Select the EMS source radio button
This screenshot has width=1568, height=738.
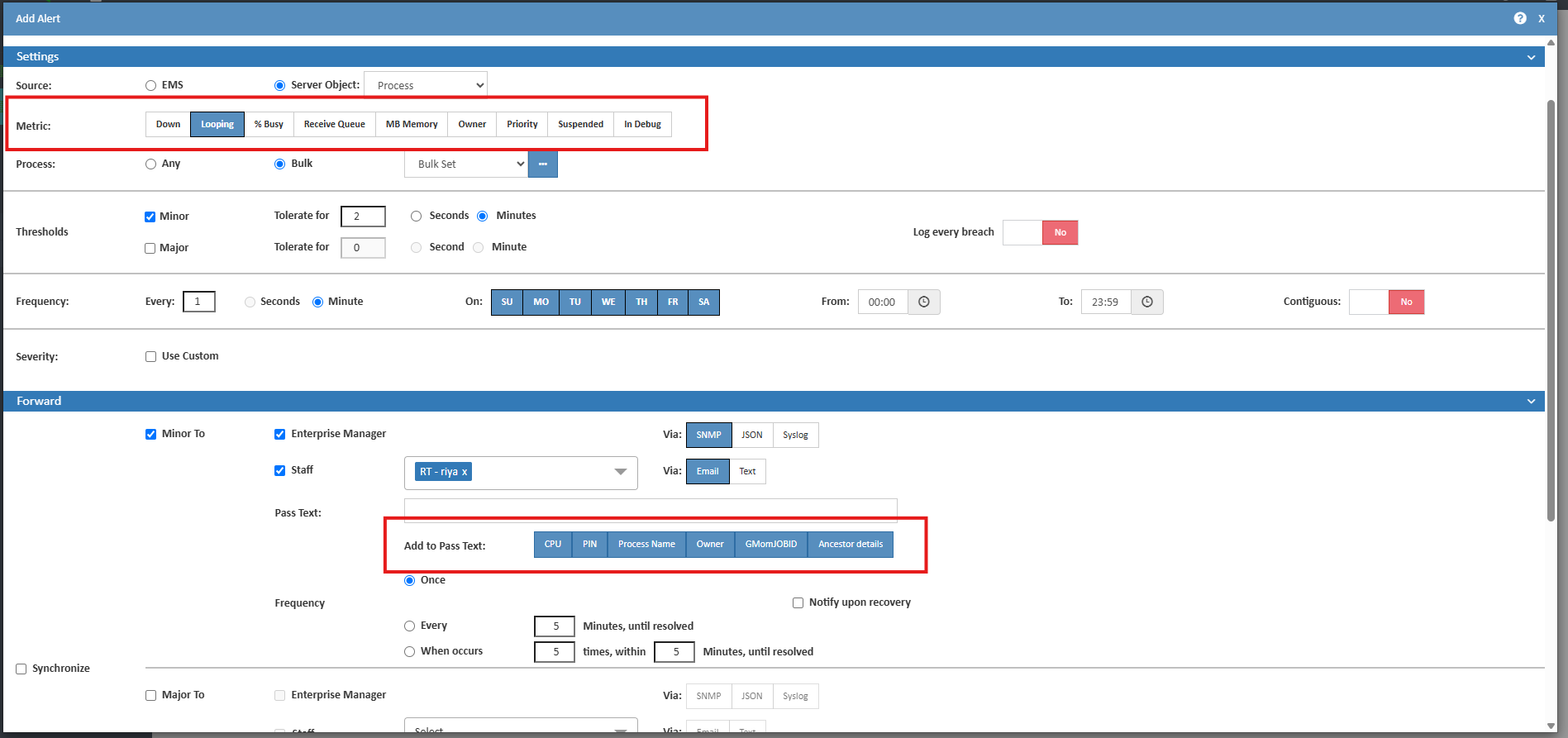tap(150, 85)
